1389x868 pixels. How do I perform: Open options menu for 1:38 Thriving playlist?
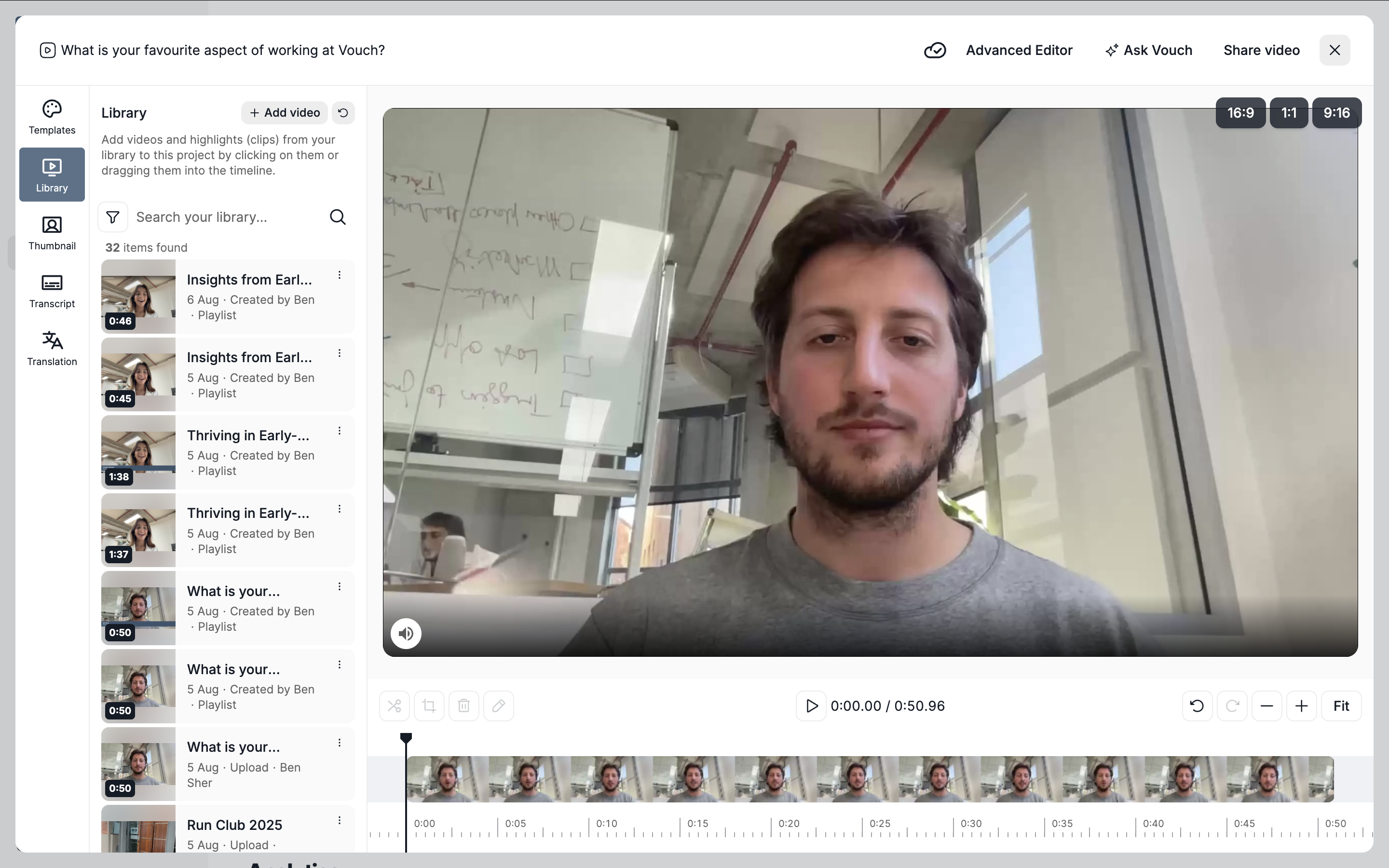(340, 431)
